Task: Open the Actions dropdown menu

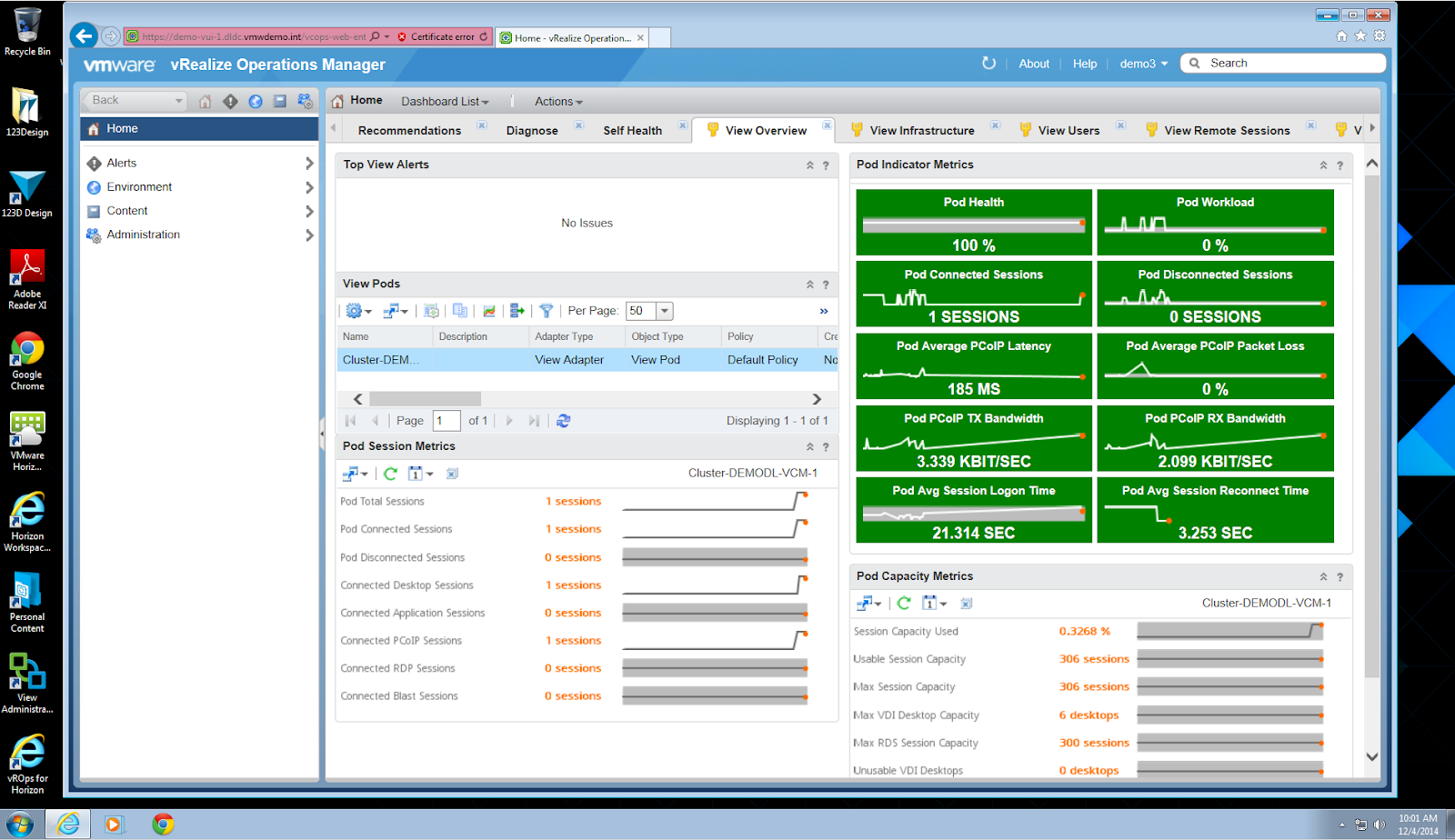Action: 558,102
